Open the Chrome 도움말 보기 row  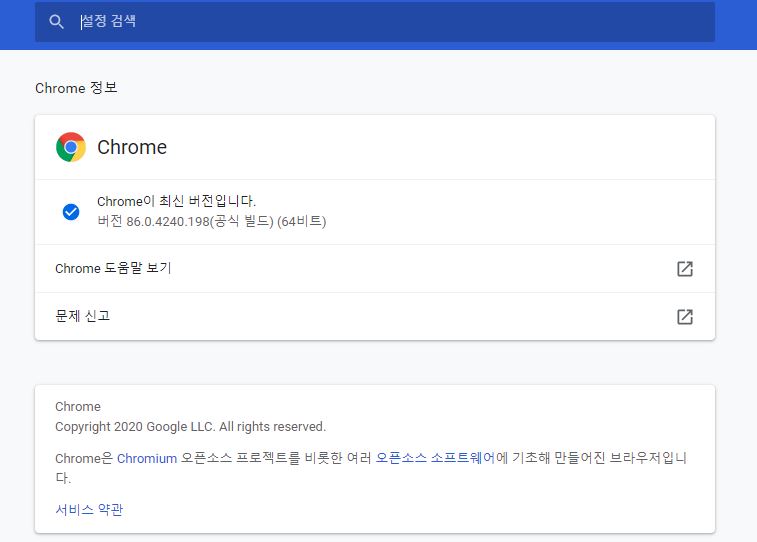pos(375,268)
